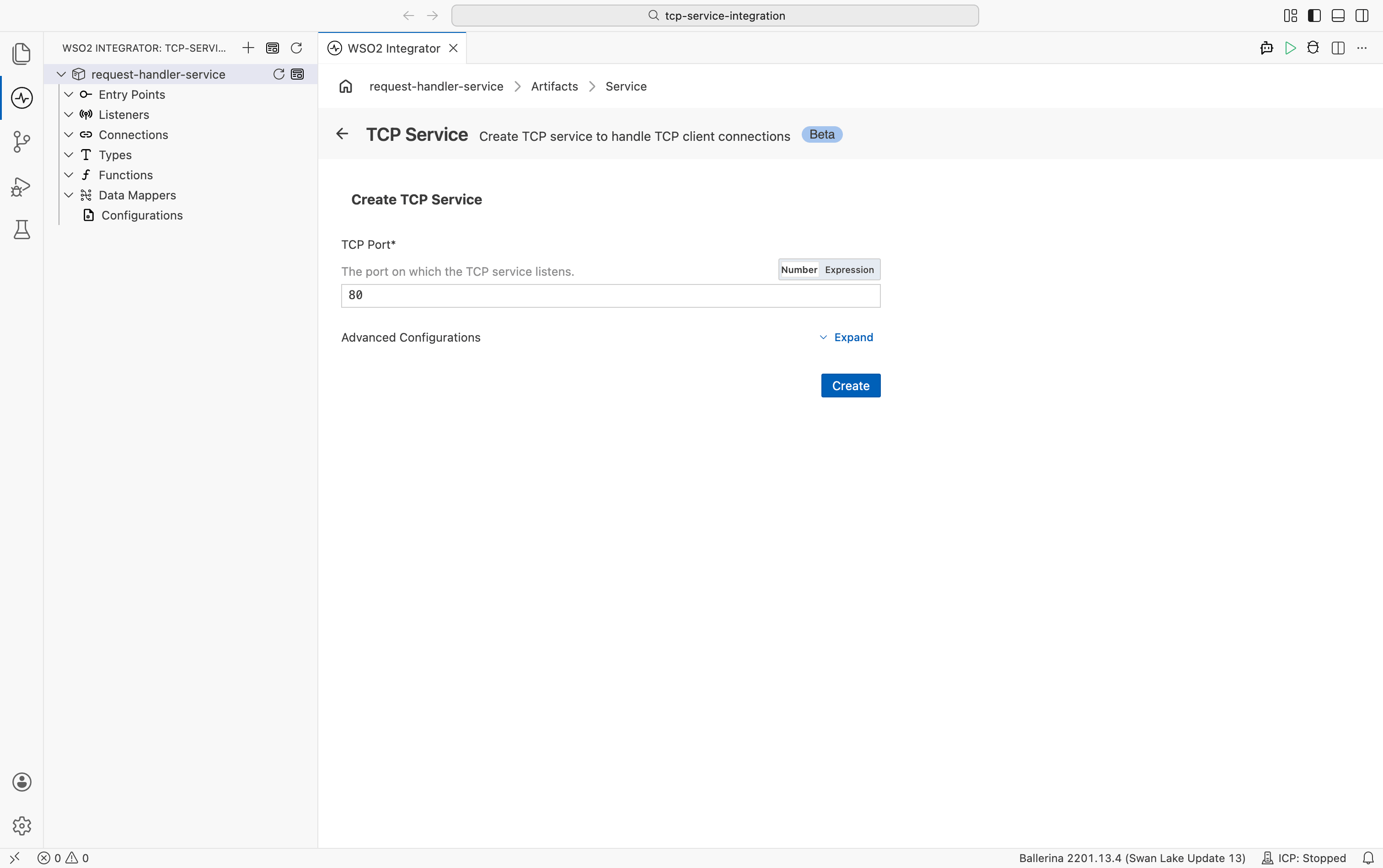The width and height of the screenshot is (1383, 868).
Task: Open the Accounts menu icon
Action: click(22, 782)
